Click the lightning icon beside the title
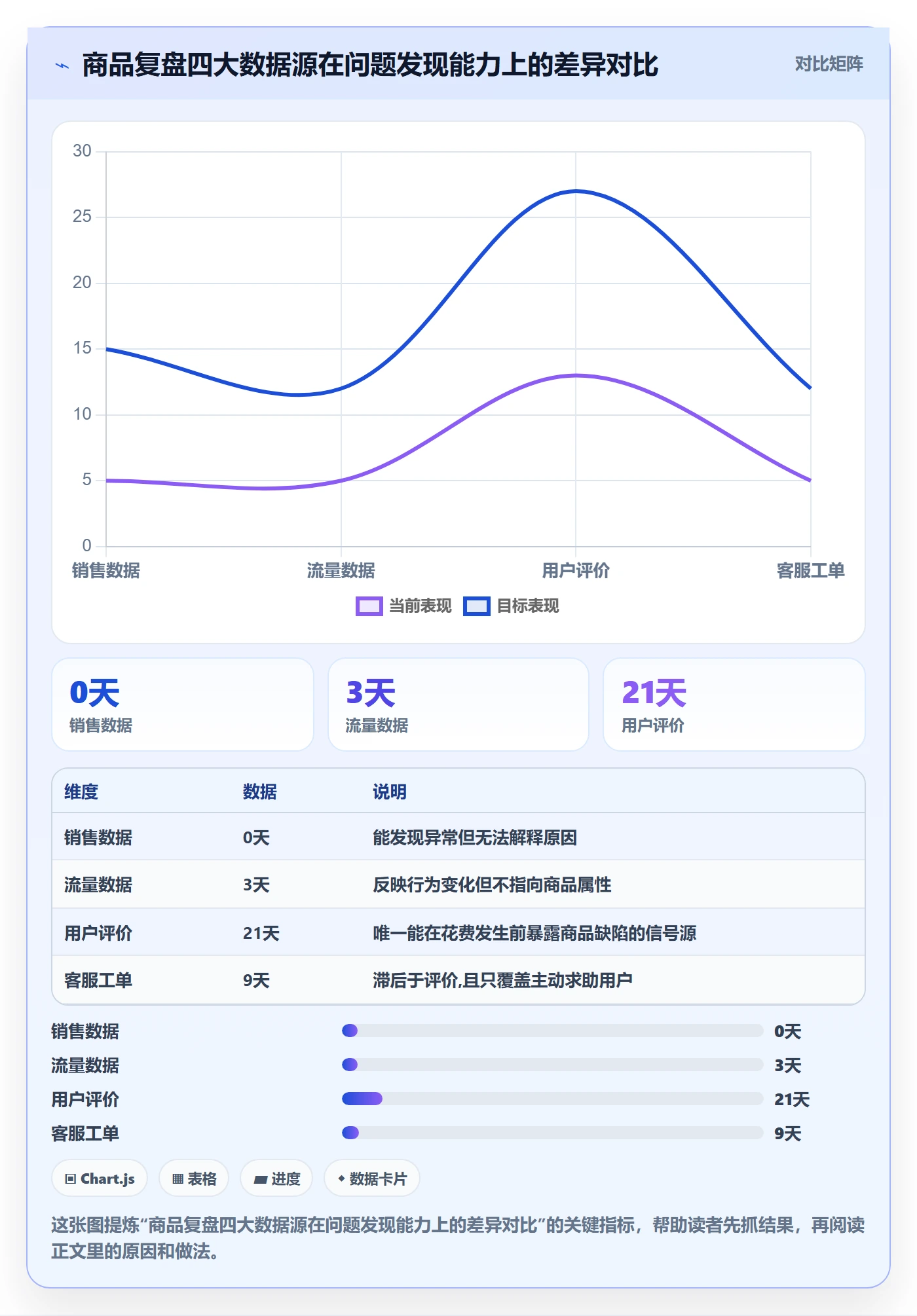 [x=62, y=65]
